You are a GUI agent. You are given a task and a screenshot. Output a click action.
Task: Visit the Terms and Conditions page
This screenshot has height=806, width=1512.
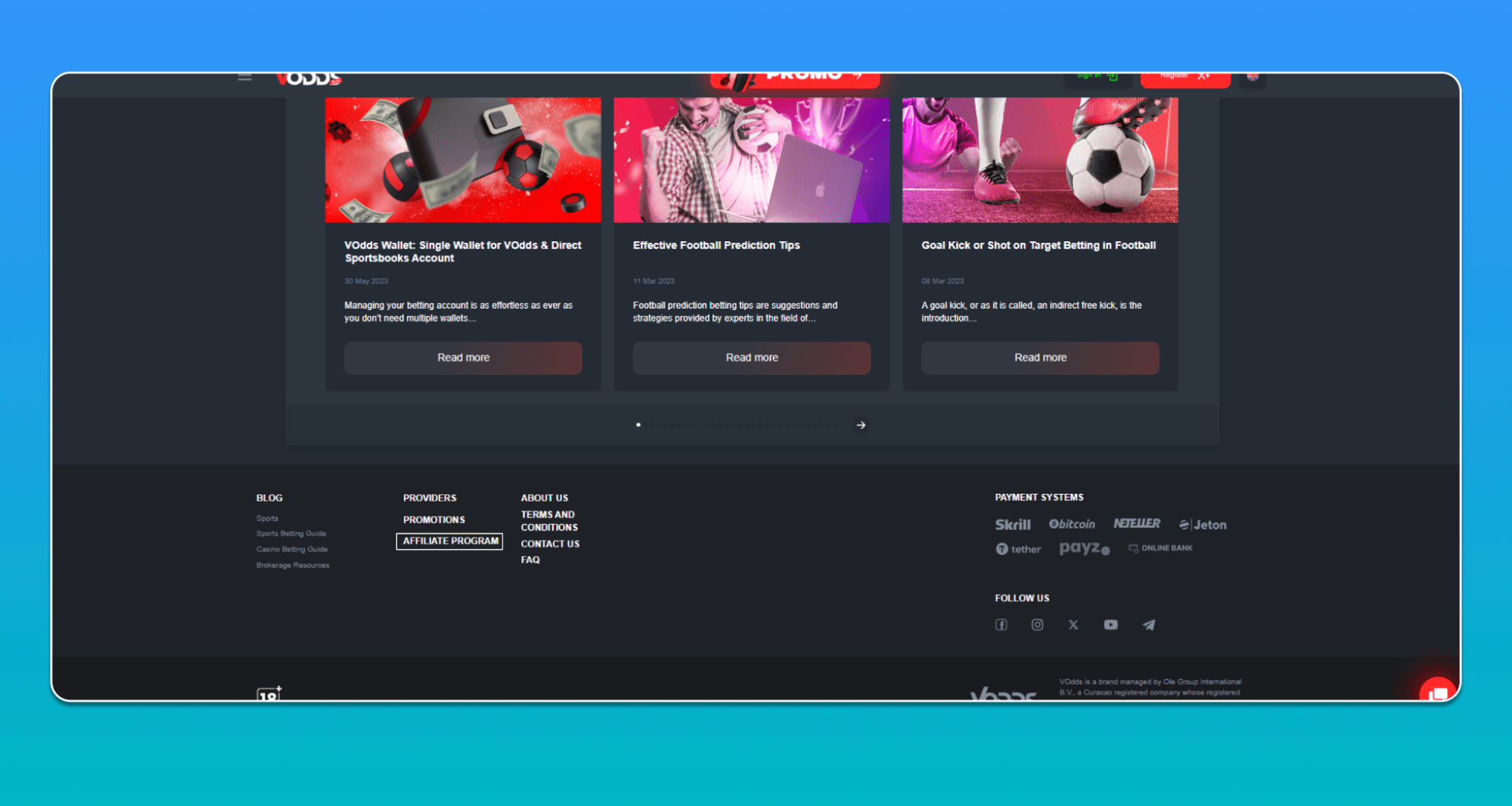(x=549, y=521)
